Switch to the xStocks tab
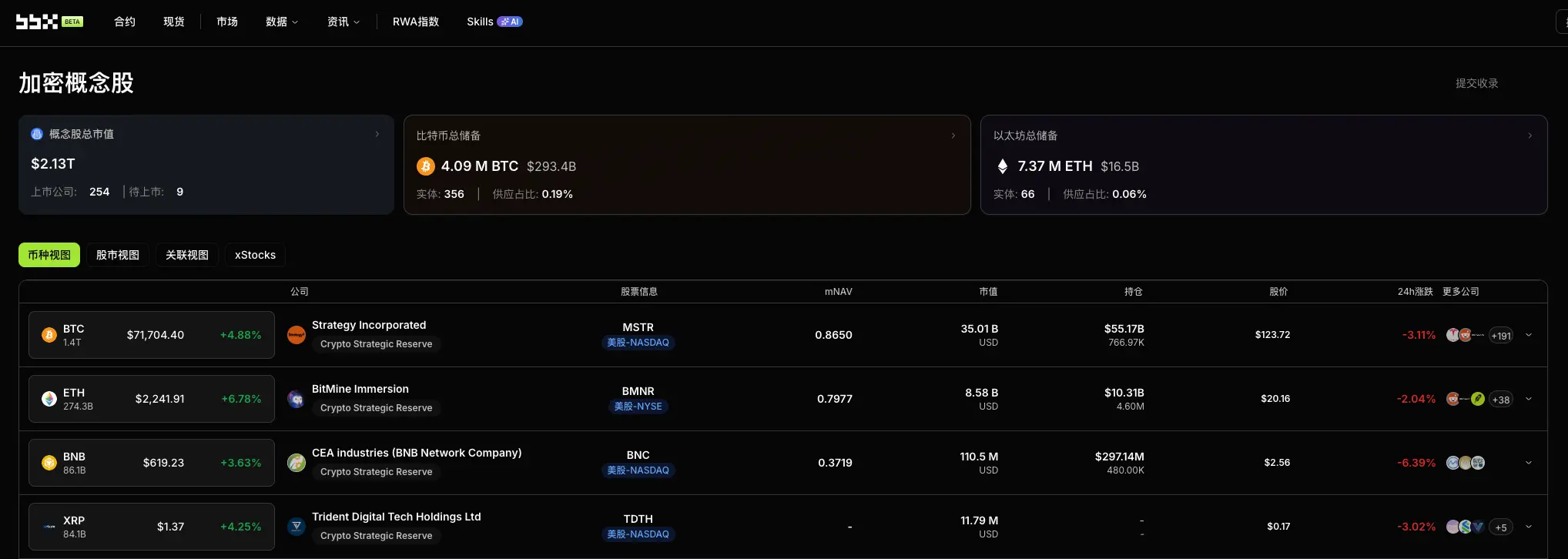The image size is (1568, 559). click(x=255, y=255)
